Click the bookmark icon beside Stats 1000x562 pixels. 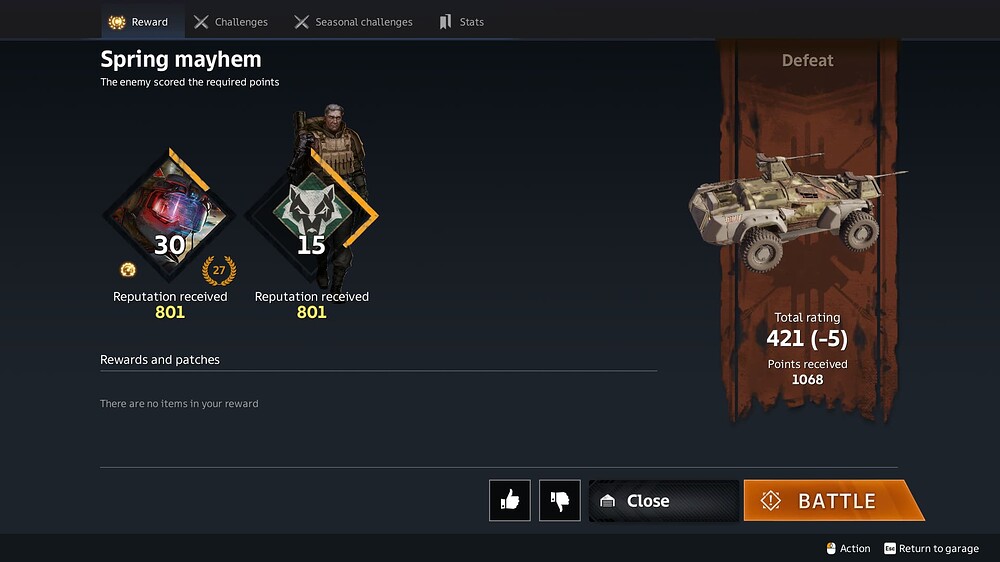click(x=445, y=22)
